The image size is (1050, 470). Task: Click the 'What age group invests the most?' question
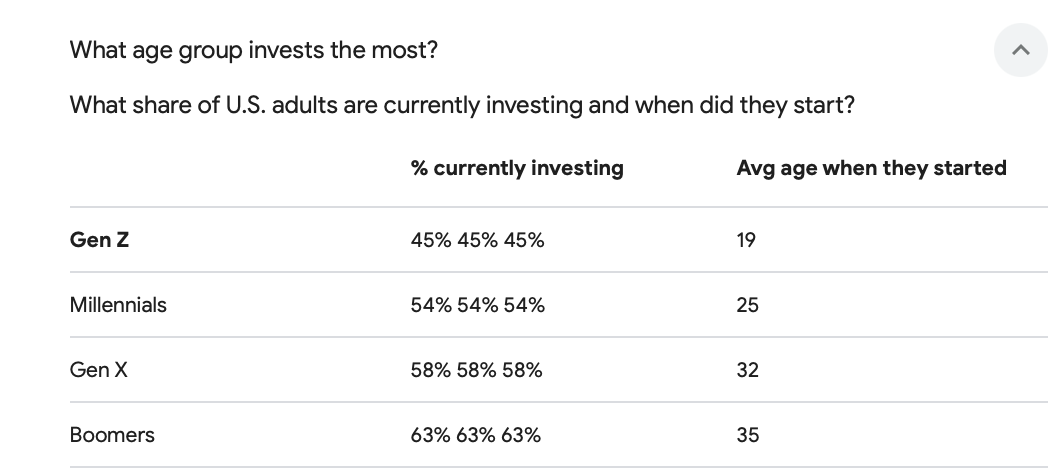coord(253,50)
